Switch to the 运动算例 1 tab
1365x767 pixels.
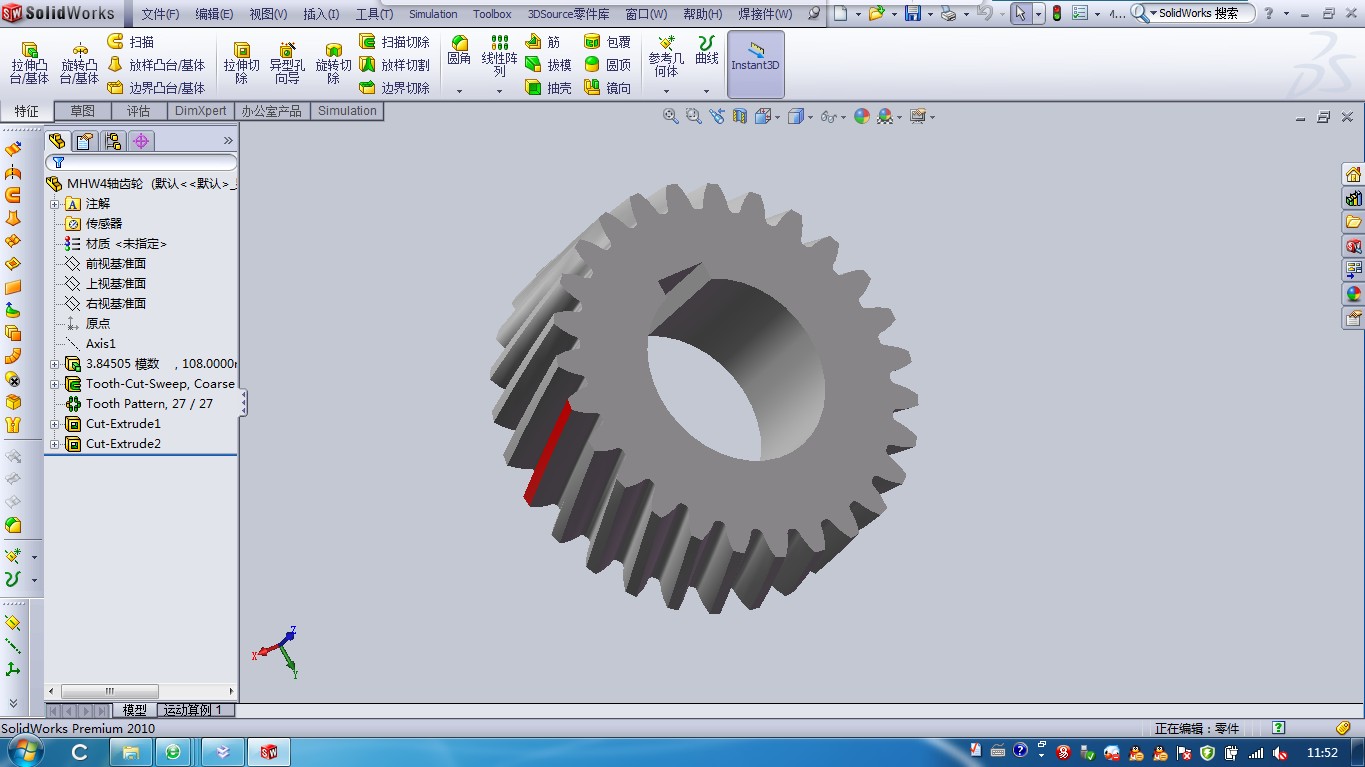(197, 710)
